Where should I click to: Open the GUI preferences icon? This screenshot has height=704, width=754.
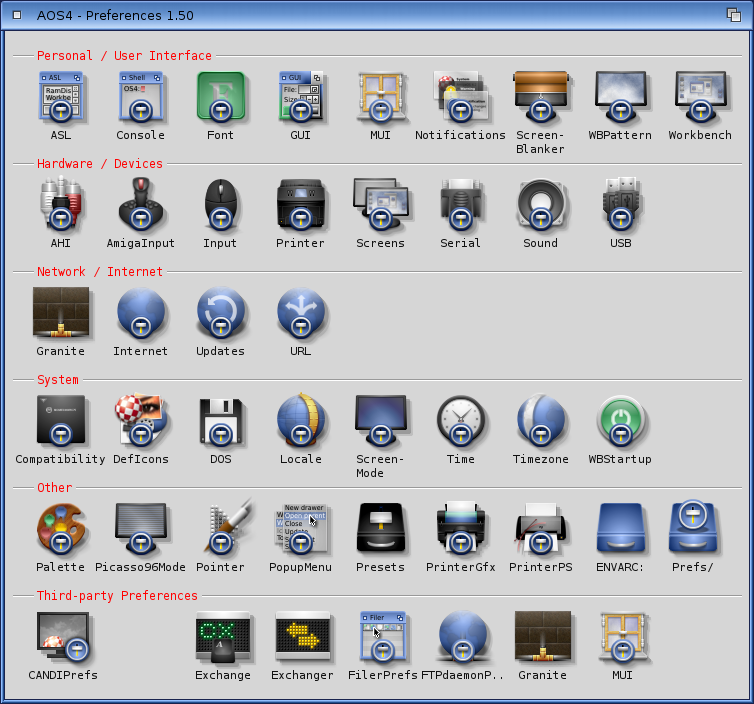[301, 97]
